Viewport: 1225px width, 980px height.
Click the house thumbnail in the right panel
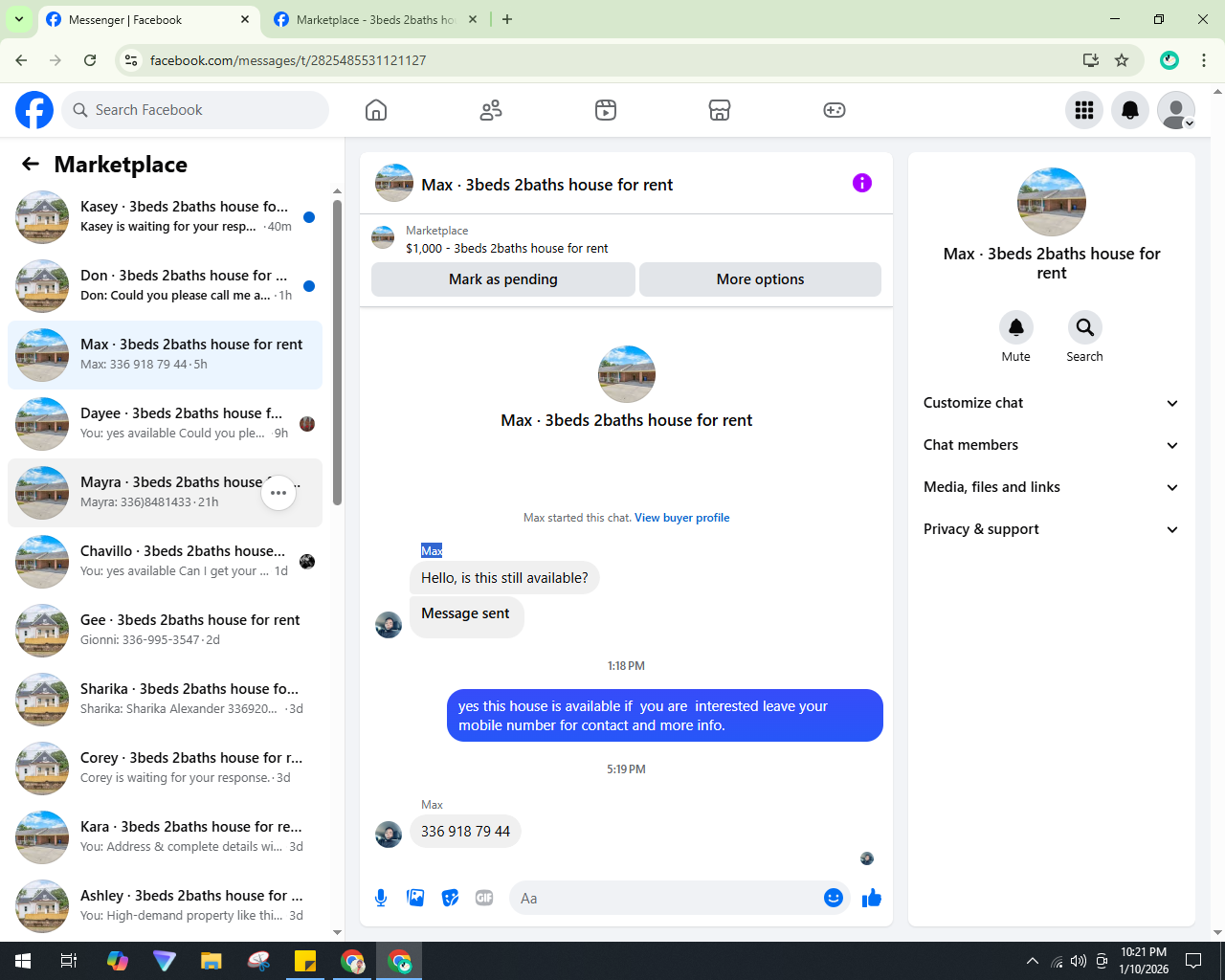click(1052, 202)
